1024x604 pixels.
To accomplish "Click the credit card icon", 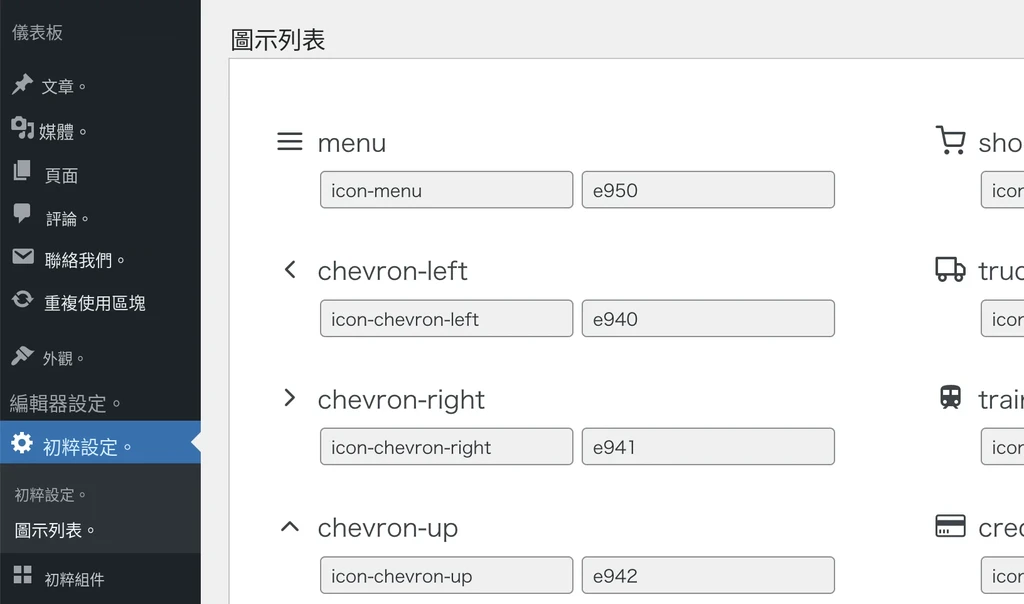I will tap(950, 526).
